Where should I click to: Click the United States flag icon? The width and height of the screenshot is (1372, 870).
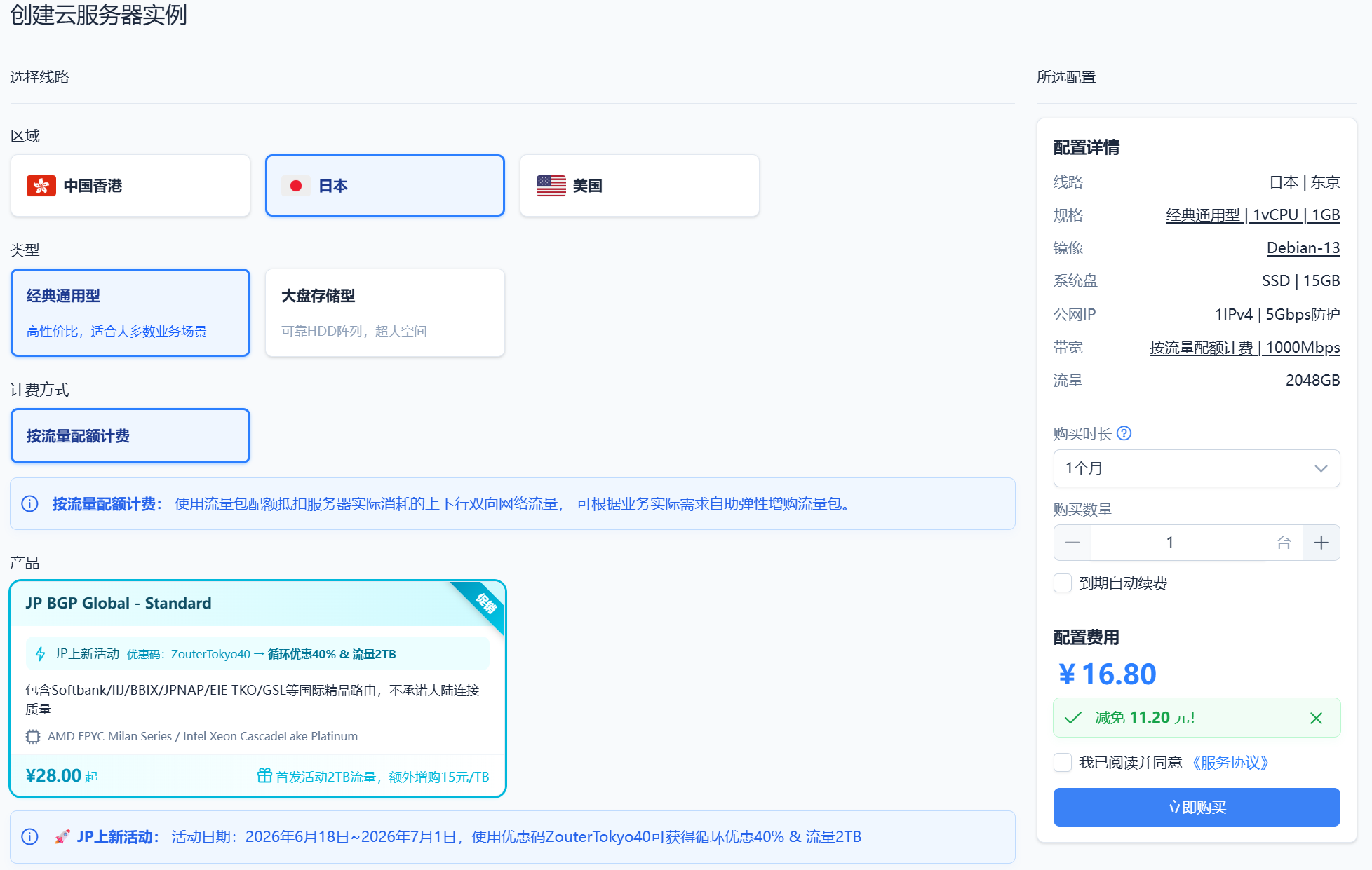coord(551,186)
